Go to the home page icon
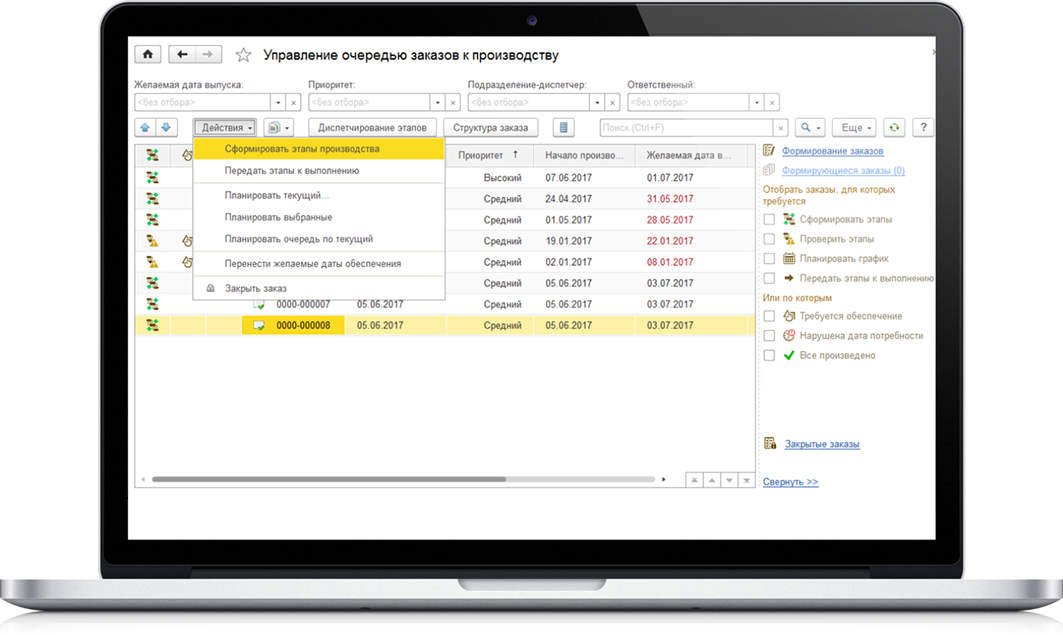The image size is (1063, 635). pyautogui.click(x=148, y=54)
